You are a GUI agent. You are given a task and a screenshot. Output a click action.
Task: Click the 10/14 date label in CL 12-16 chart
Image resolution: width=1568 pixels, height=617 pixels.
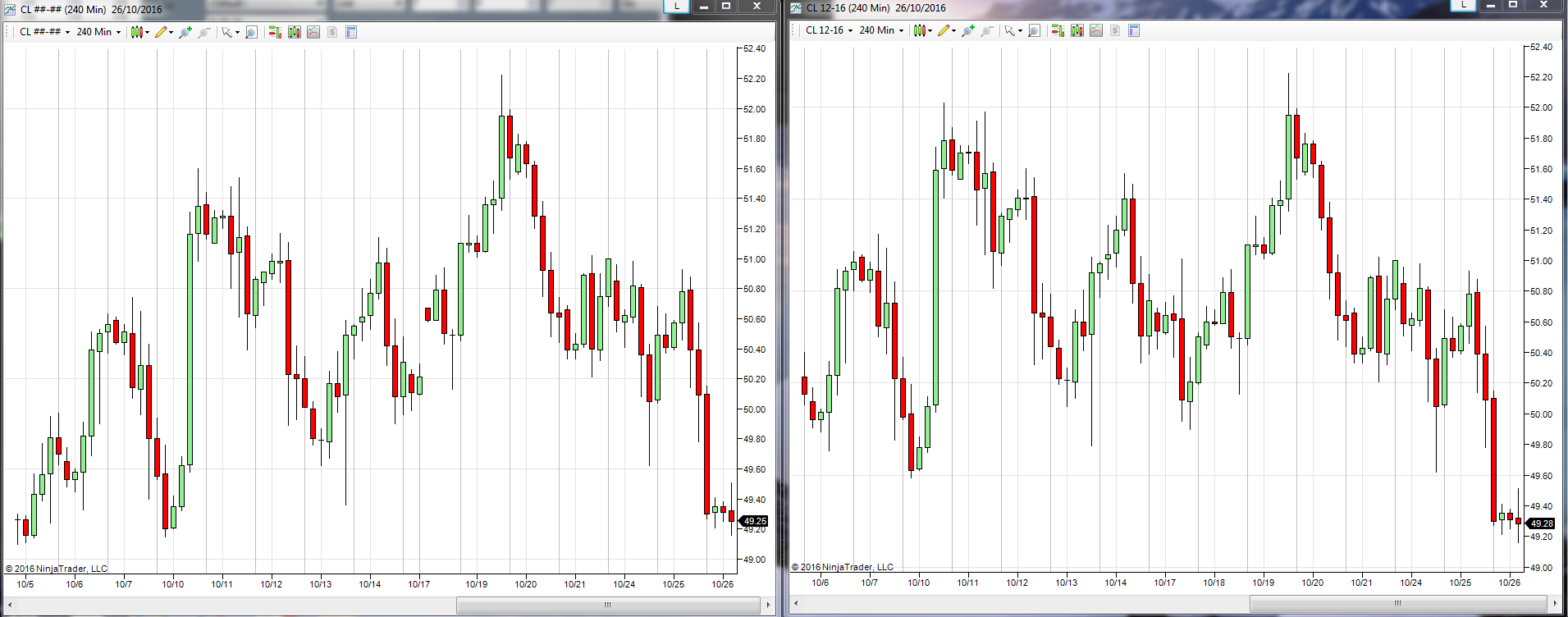1116,583
